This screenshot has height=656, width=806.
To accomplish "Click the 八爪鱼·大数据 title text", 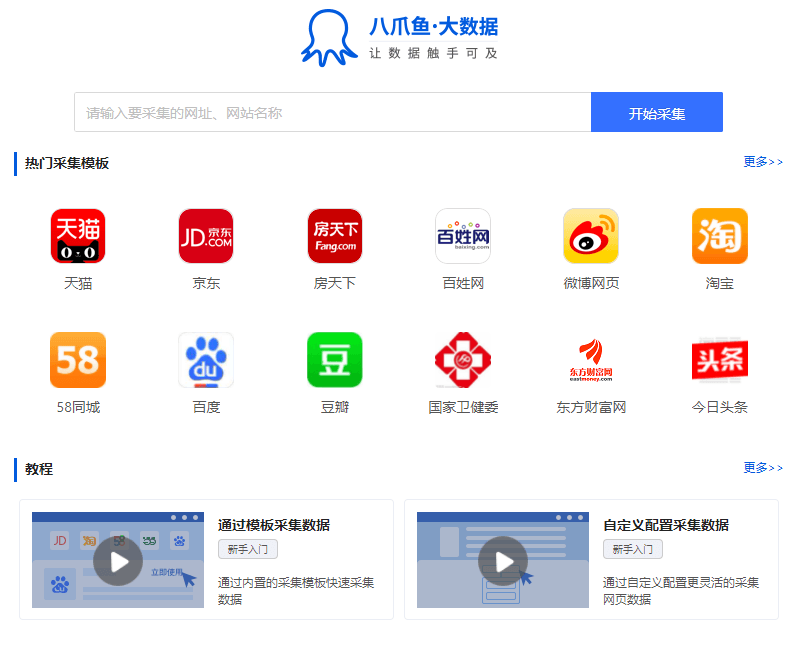I will pyautogui.click(x=433, y=27).
